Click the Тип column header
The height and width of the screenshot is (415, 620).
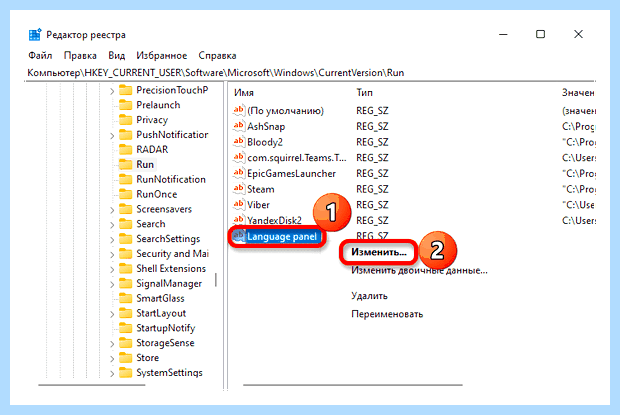click(x=365, y=92)
